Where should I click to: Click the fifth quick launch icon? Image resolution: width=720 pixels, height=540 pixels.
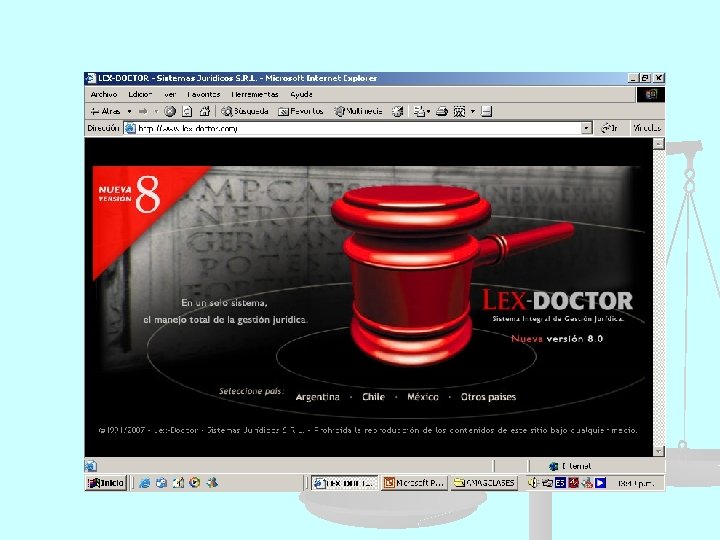[x=212, y=483]
